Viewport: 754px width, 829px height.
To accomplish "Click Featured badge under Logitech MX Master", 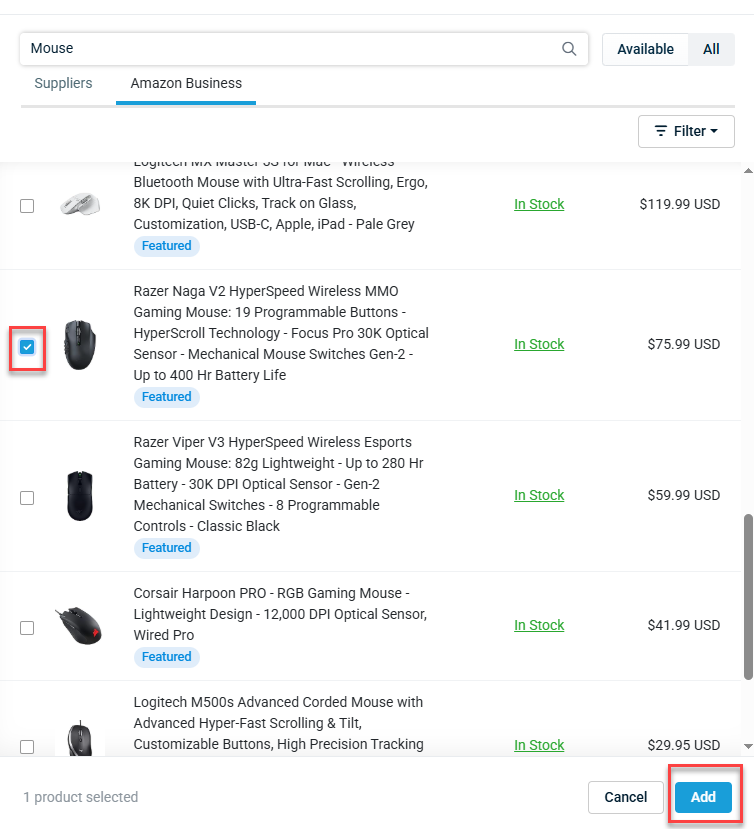I will [x=167, y=246].
